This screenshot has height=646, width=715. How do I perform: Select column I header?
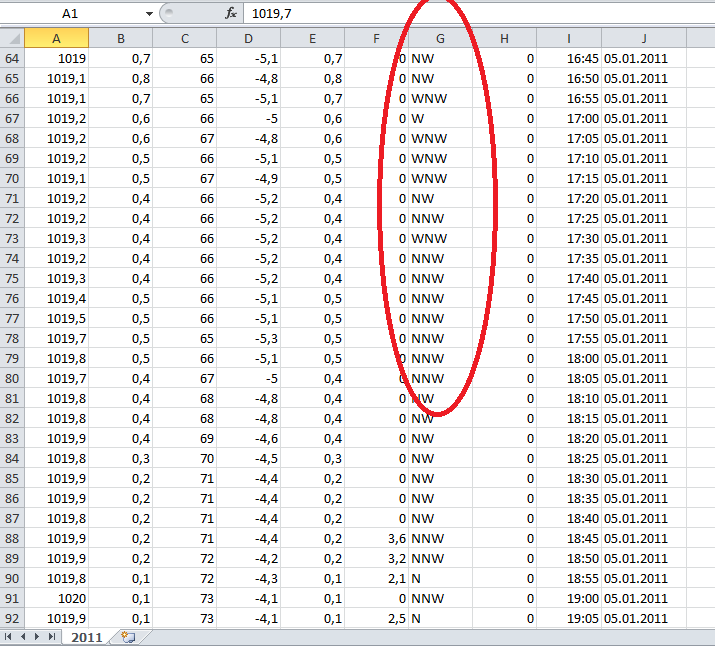tap(569, 38)
